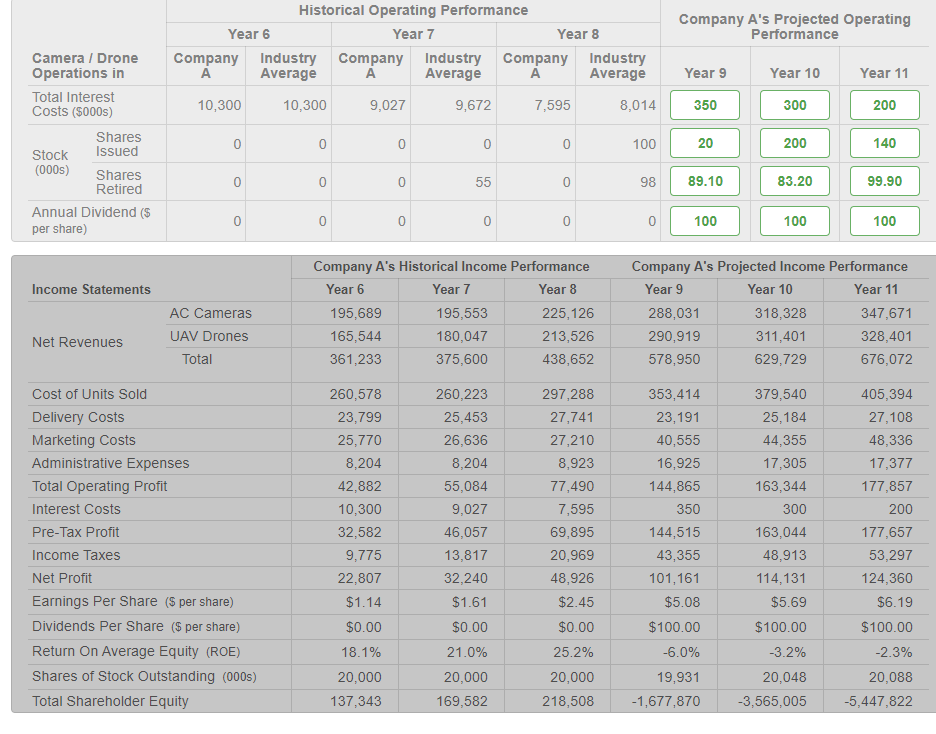Select Company A's Projected Operating Performance header
Image resolution: width=936 pixels, height=734 pixels.
[795, 26]
